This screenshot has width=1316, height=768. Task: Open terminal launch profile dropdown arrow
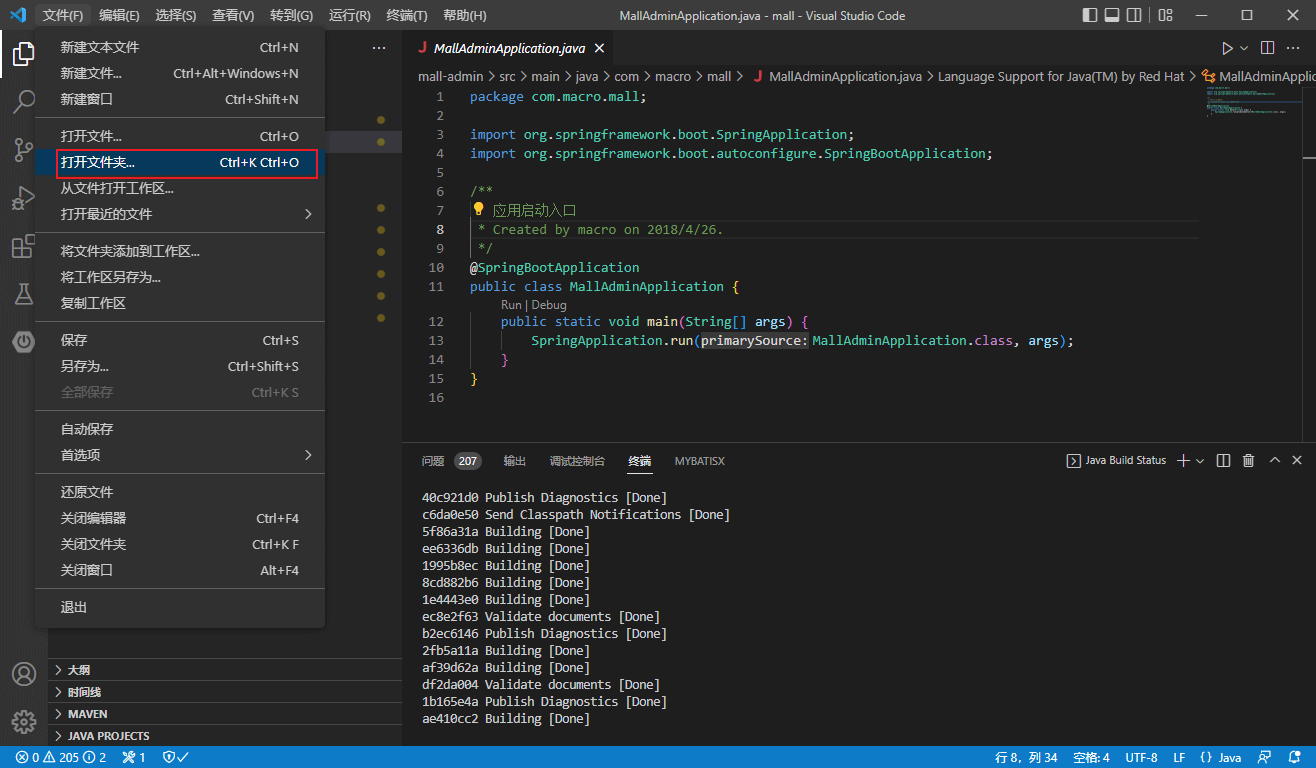pos(1200,460)
